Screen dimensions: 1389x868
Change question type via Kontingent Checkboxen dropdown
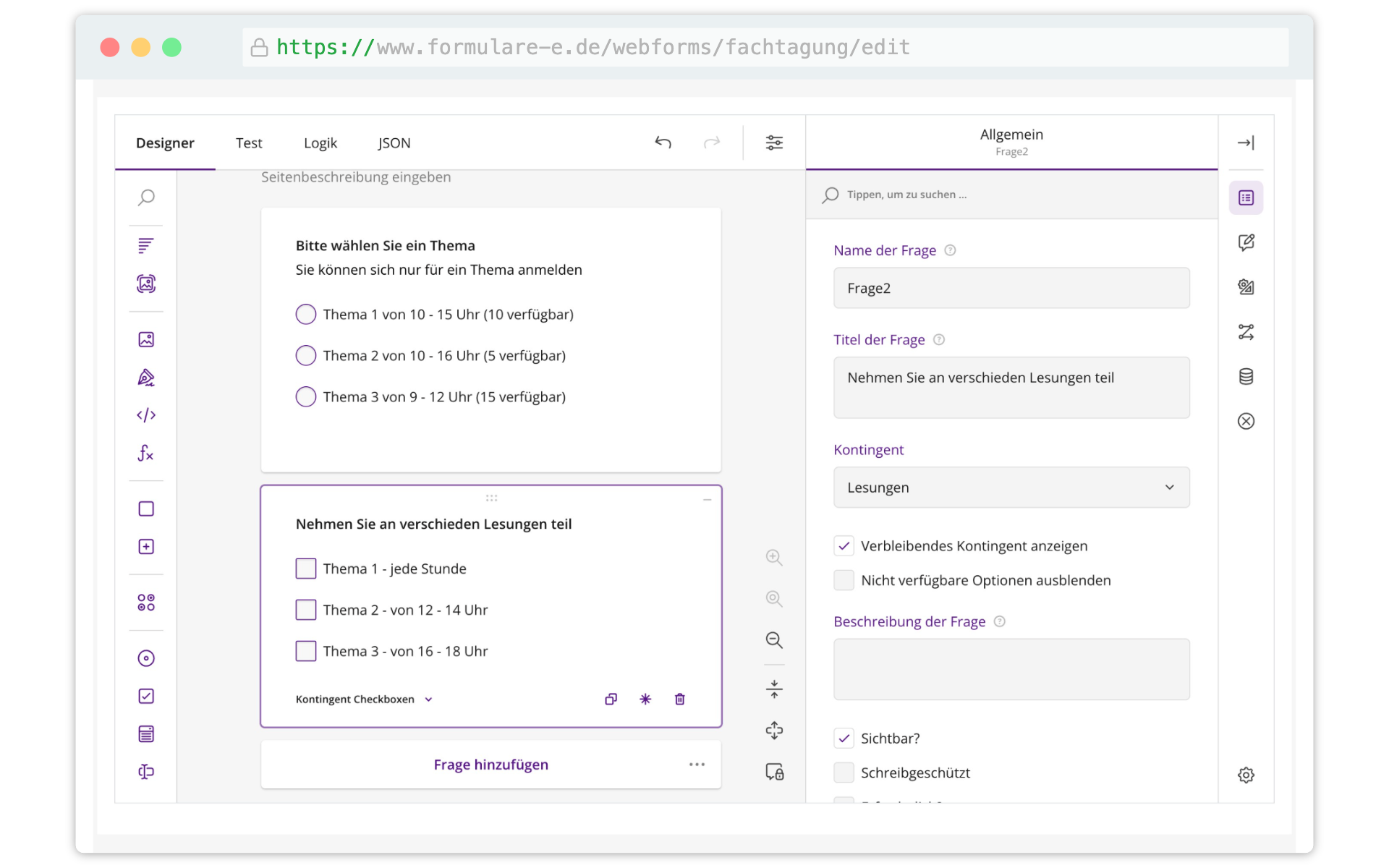pos(364,699)
